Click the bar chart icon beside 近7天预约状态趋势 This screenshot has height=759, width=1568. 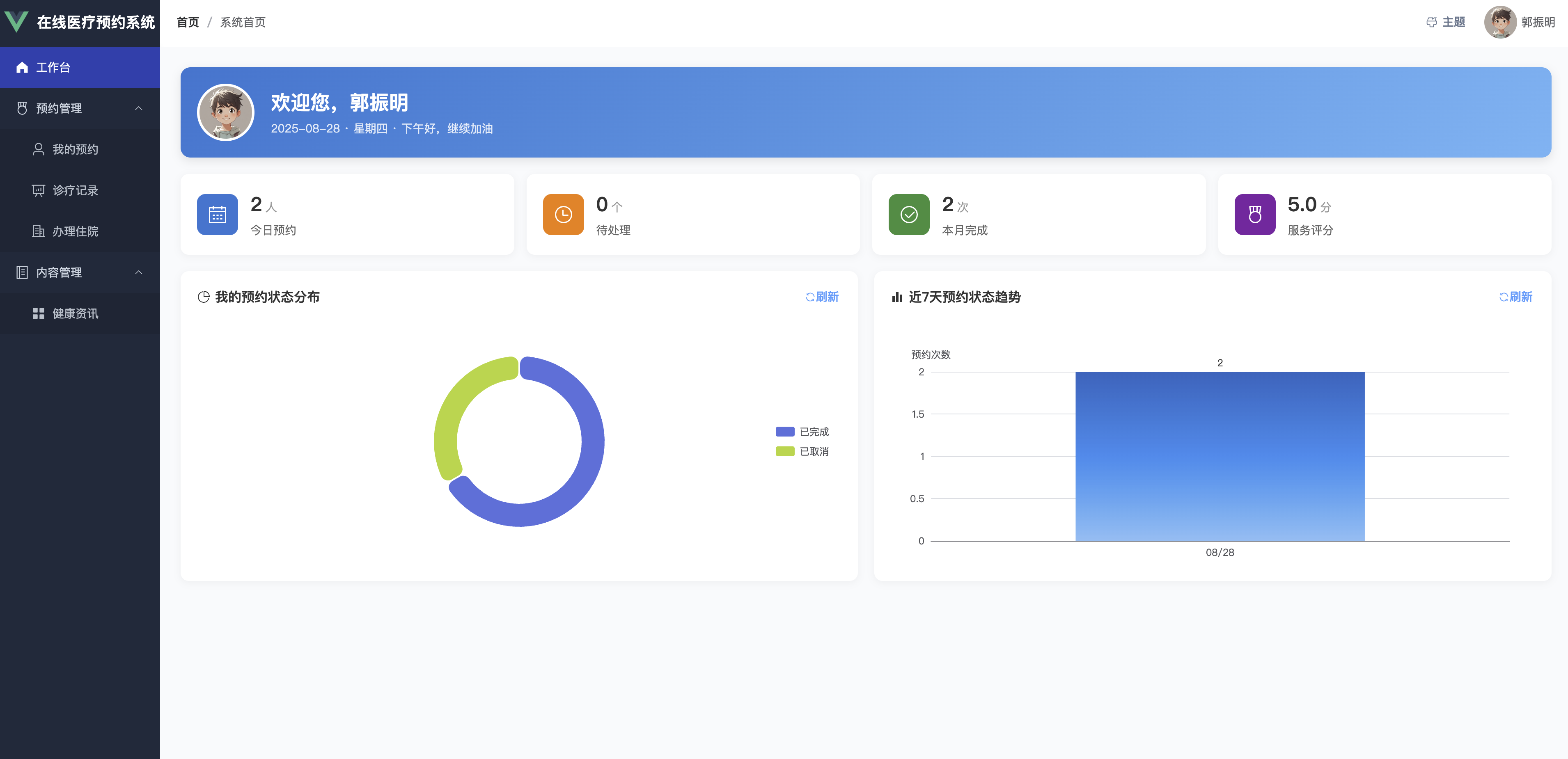click(896, 297)
